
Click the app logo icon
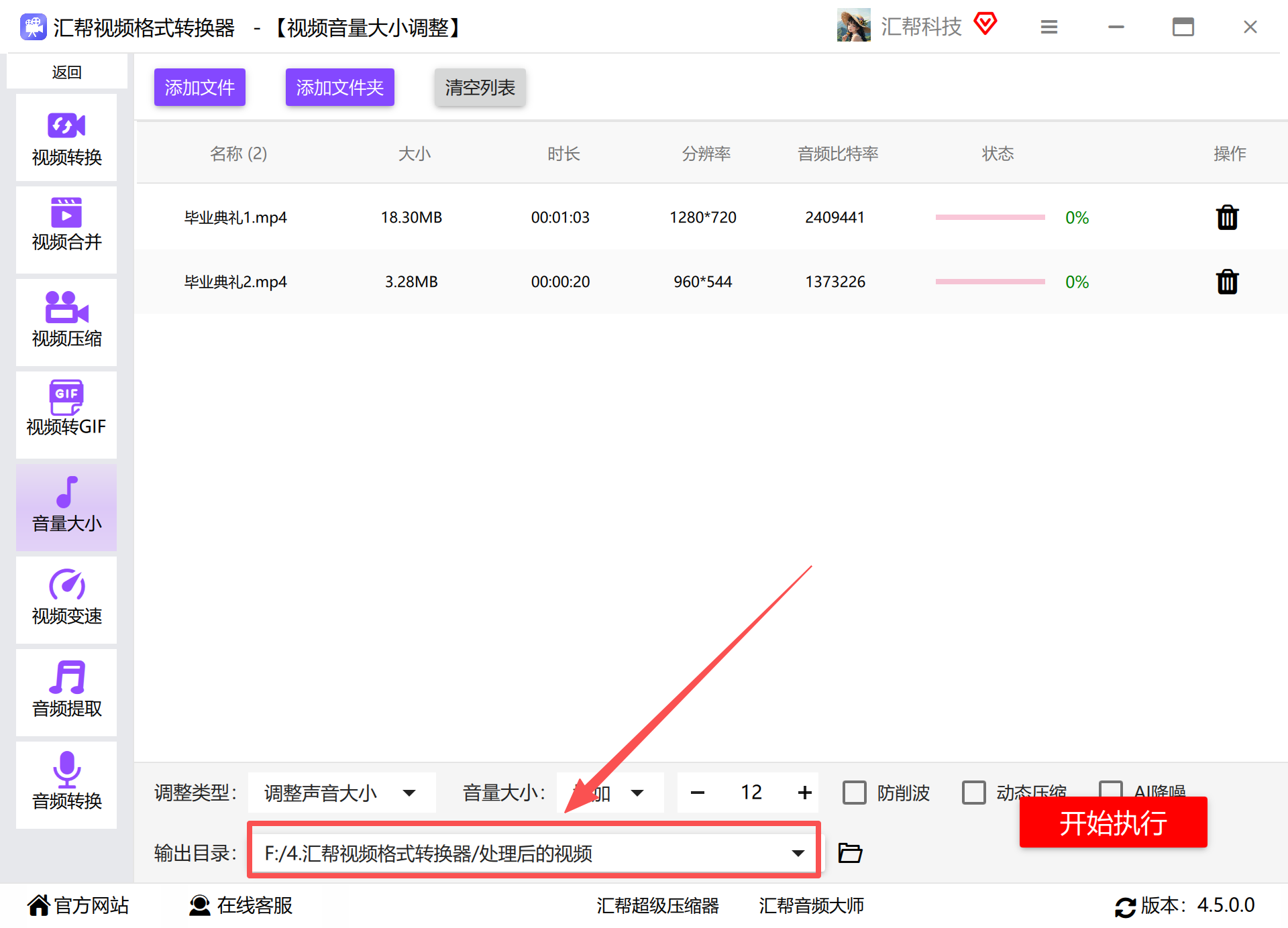click(x=34, y=27)
